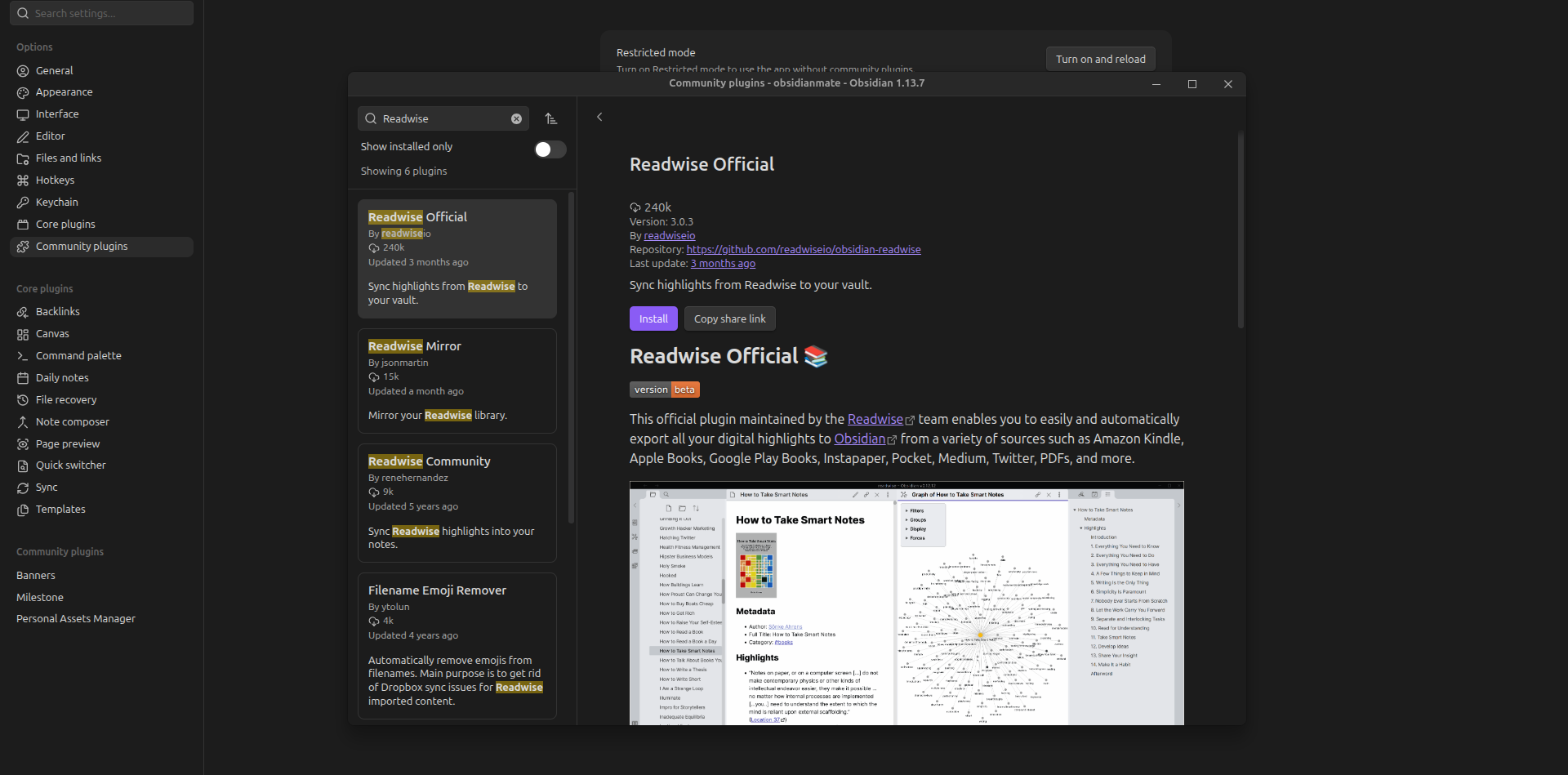Click the Editor pencil icon
The image size is (1568, 775).
pyautogui.click(x=23, y=137)
